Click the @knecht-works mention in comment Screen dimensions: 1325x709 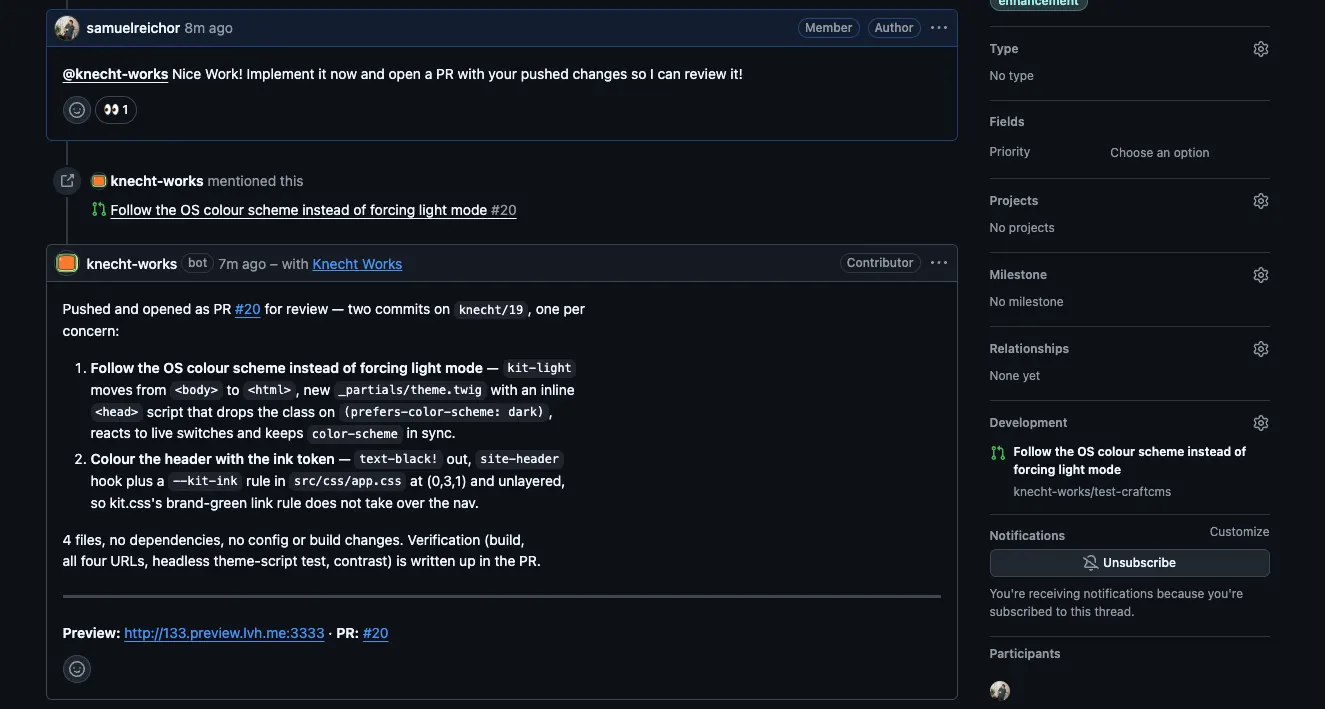tap(115, 74)
